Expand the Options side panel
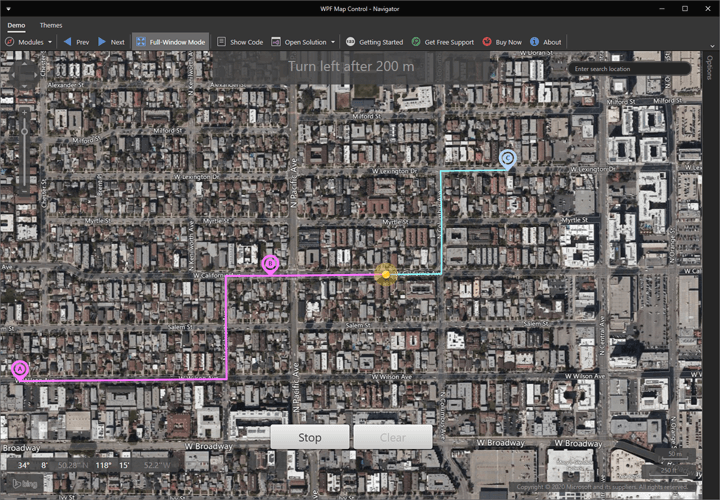 click(x=709, y=68)
